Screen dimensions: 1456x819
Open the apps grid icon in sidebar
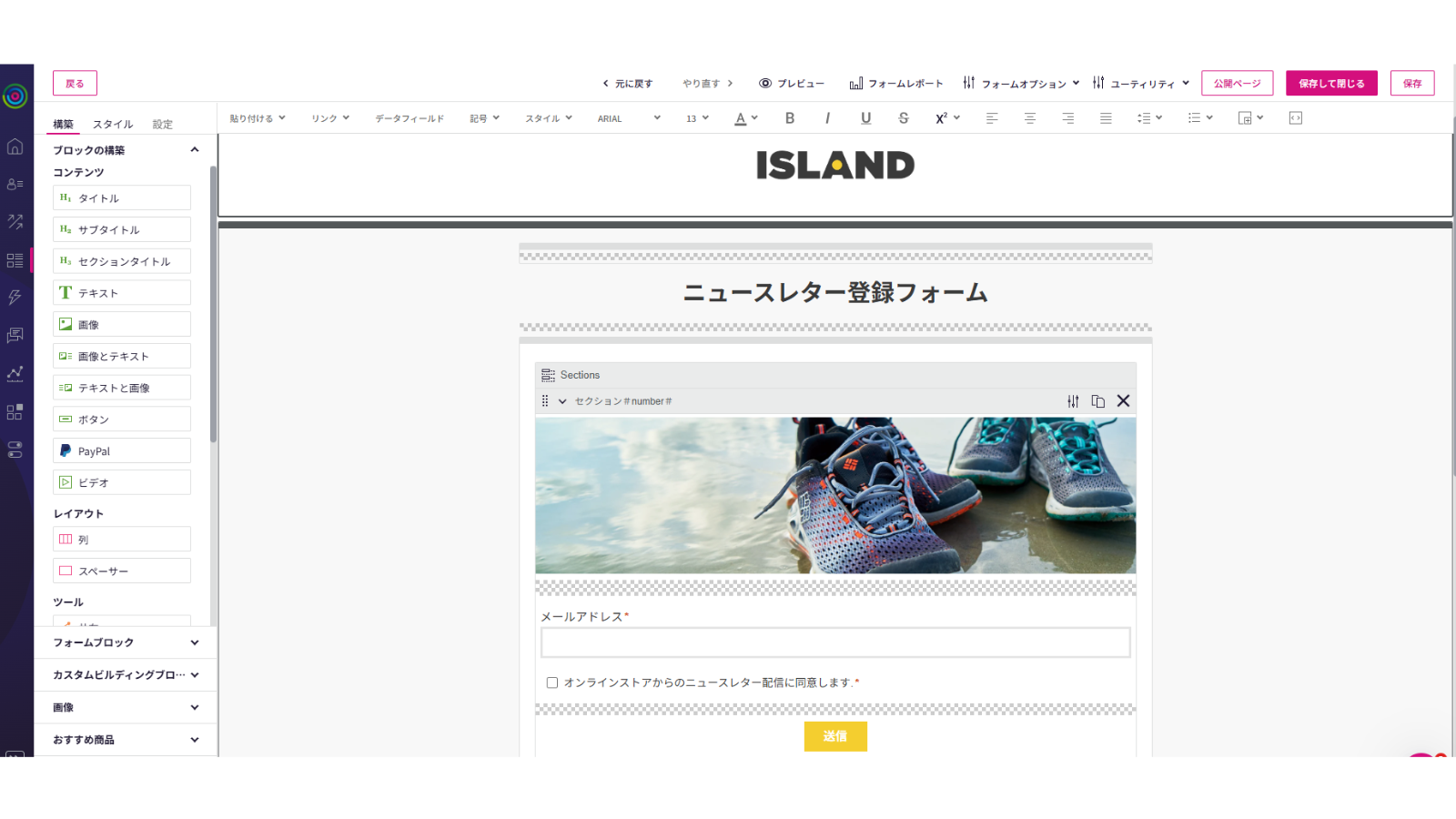click(15, 412)
